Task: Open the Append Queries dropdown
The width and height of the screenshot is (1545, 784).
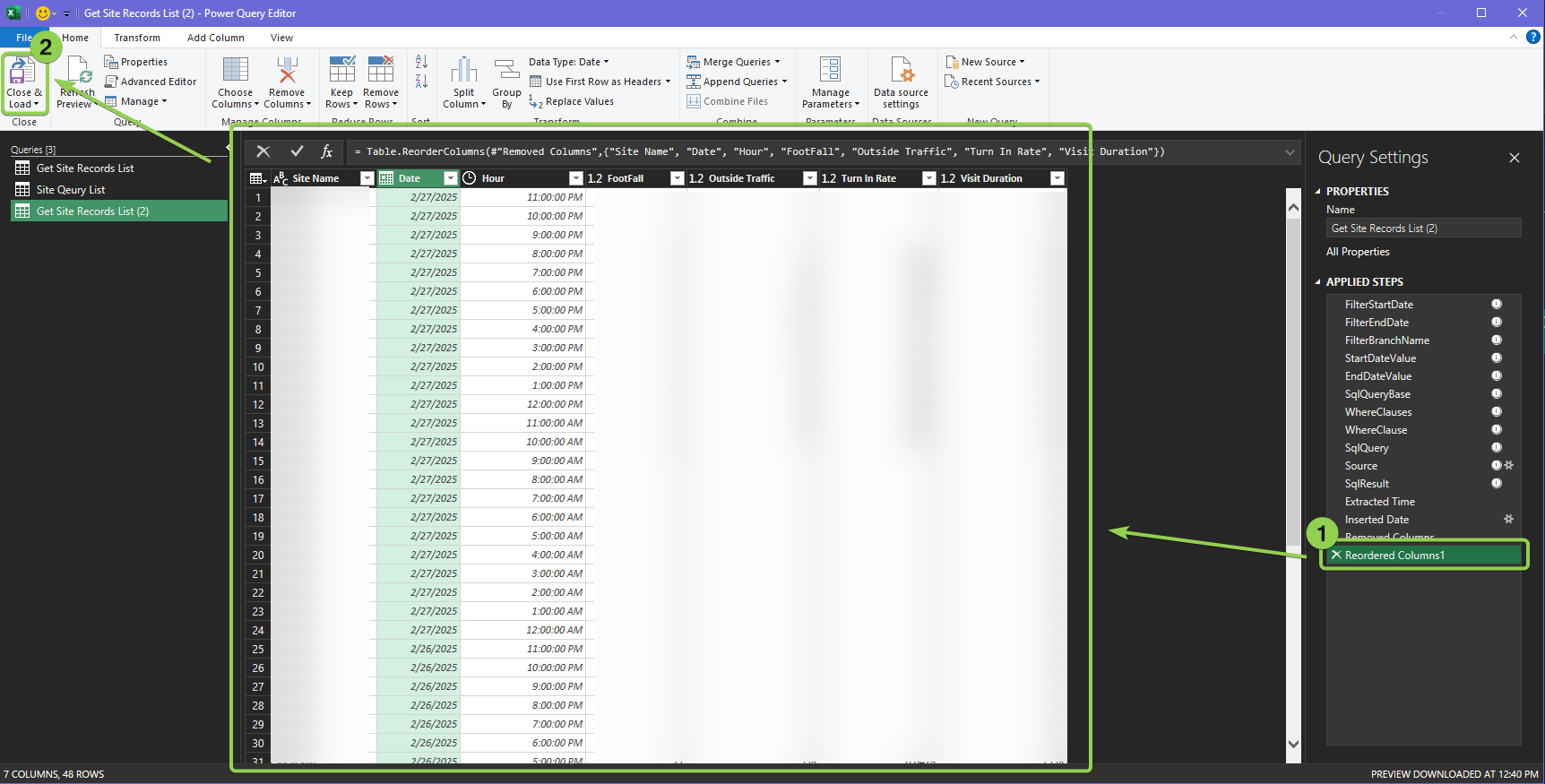Action: tap(737, 82)
